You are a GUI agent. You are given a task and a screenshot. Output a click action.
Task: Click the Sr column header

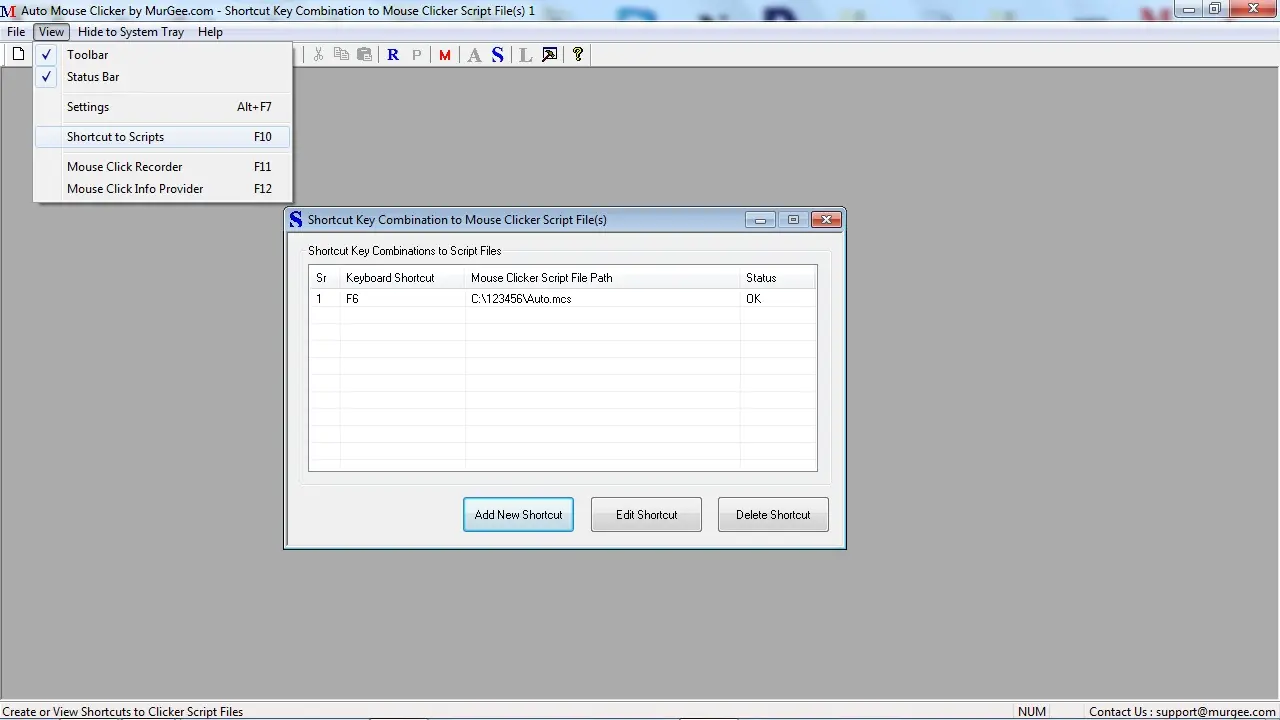point(324,278)
